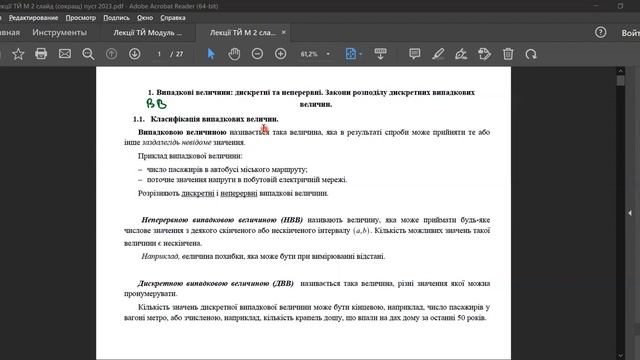Expand the right side panel arrow
Image resolution: width=640 pixels, height=360 pixels.
tap(630, 213)
